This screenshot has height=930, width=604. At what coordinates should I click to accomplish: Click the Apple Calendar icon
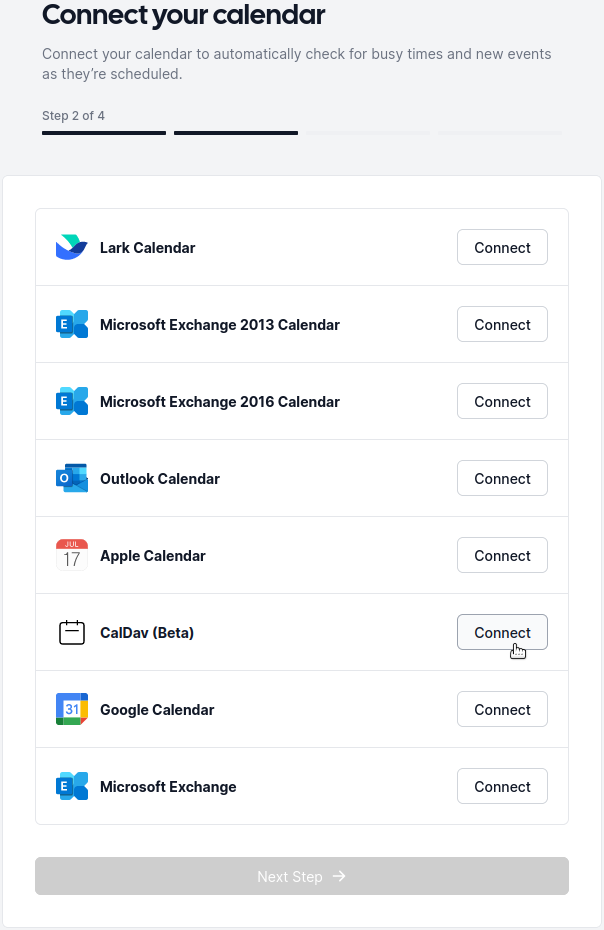click(x=72, y=555)
